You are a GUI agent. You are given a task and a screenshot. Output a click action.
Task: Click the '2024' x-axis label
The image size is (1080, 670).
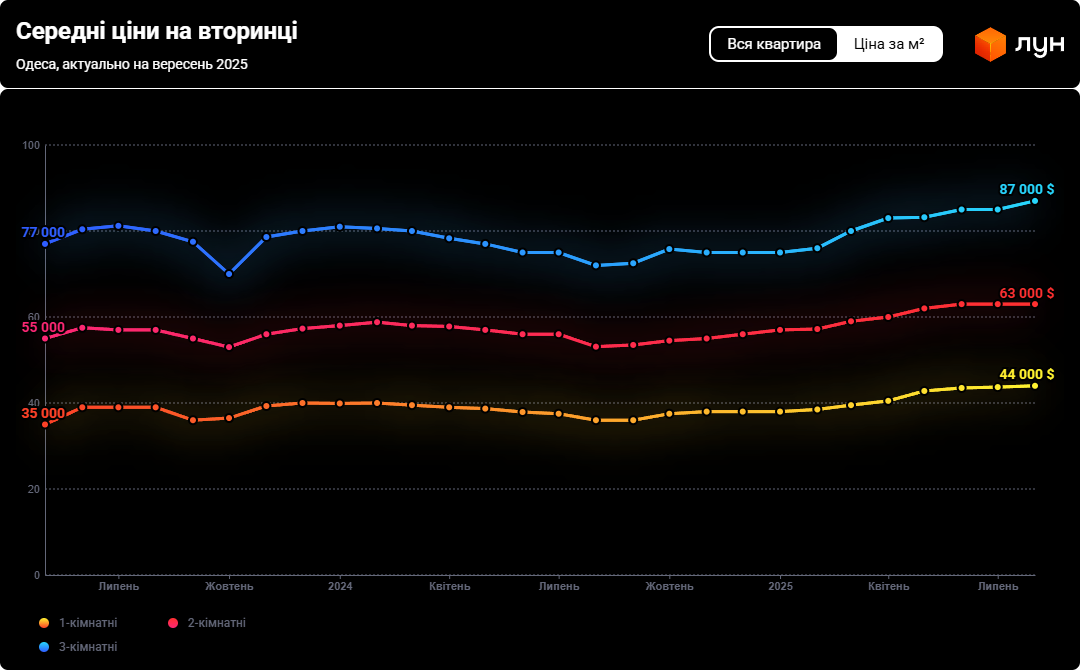click(x=340, y=586)
